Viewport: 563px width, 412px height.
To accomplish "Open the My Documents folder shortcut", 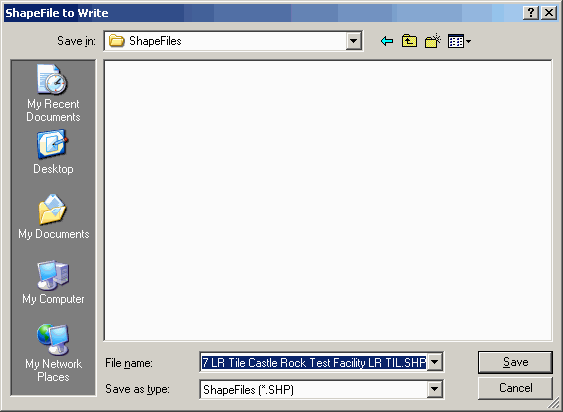I will 53,217.
